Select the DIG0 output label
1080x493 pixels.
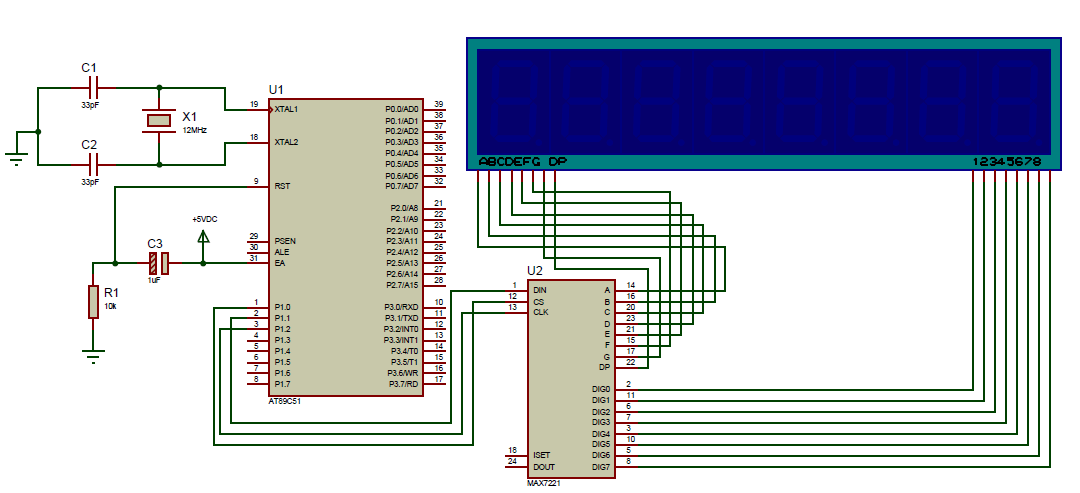pos(601,389)
